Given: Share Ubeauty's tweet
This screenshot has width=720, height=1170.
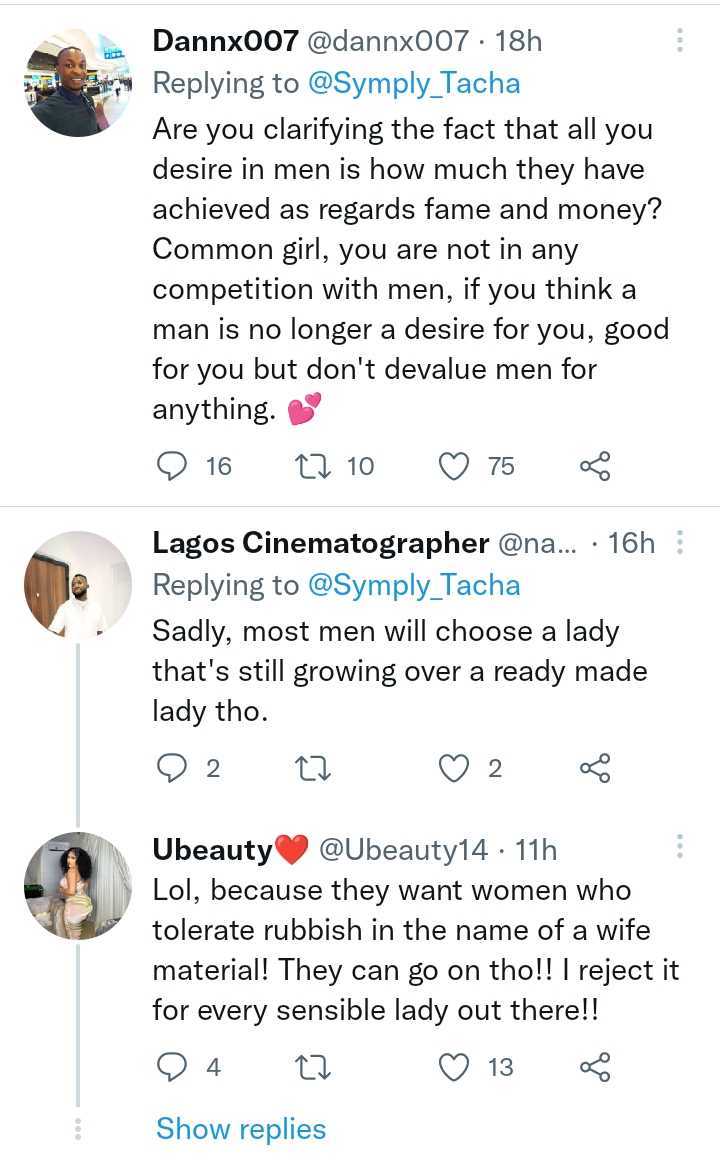Looking at the screenshot, I should pyautogui.click(x=595, y=1068).
